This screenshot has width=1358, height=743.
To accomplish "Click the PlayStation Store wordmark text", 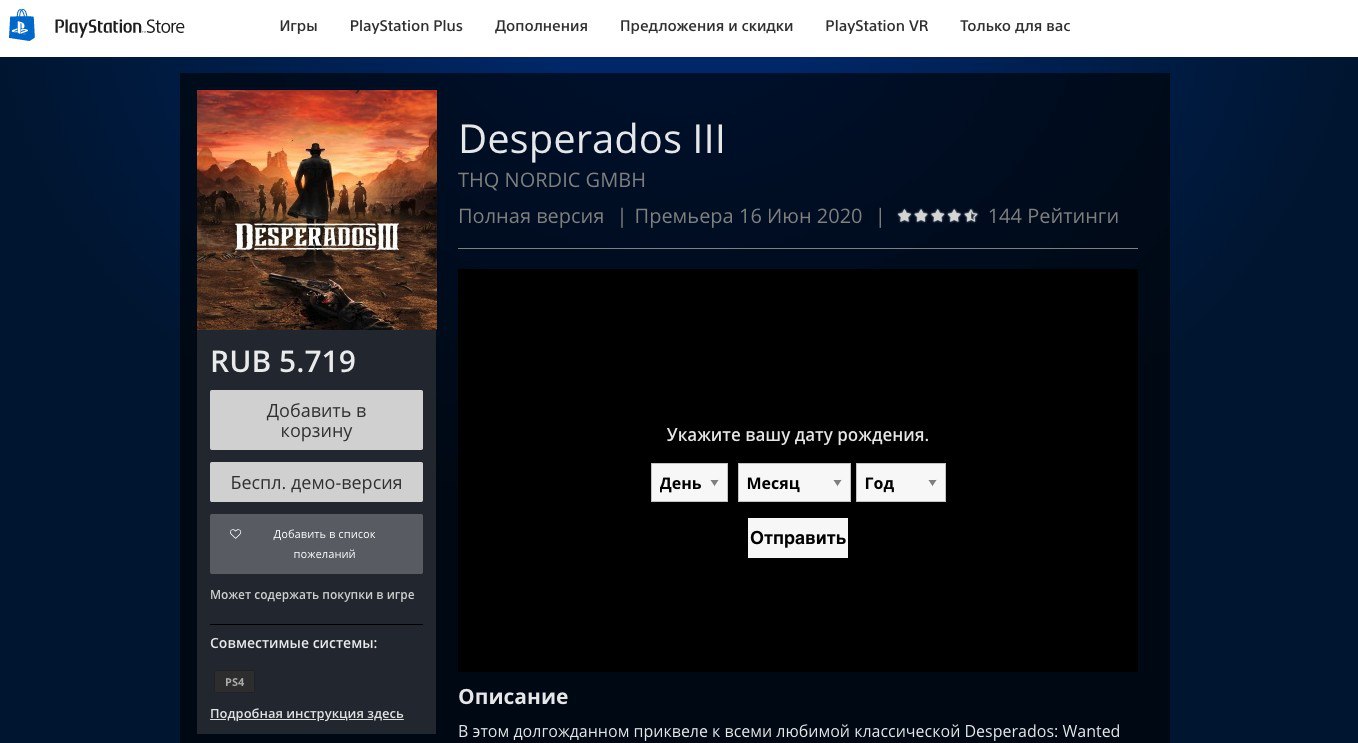I will tap(120, 27).
